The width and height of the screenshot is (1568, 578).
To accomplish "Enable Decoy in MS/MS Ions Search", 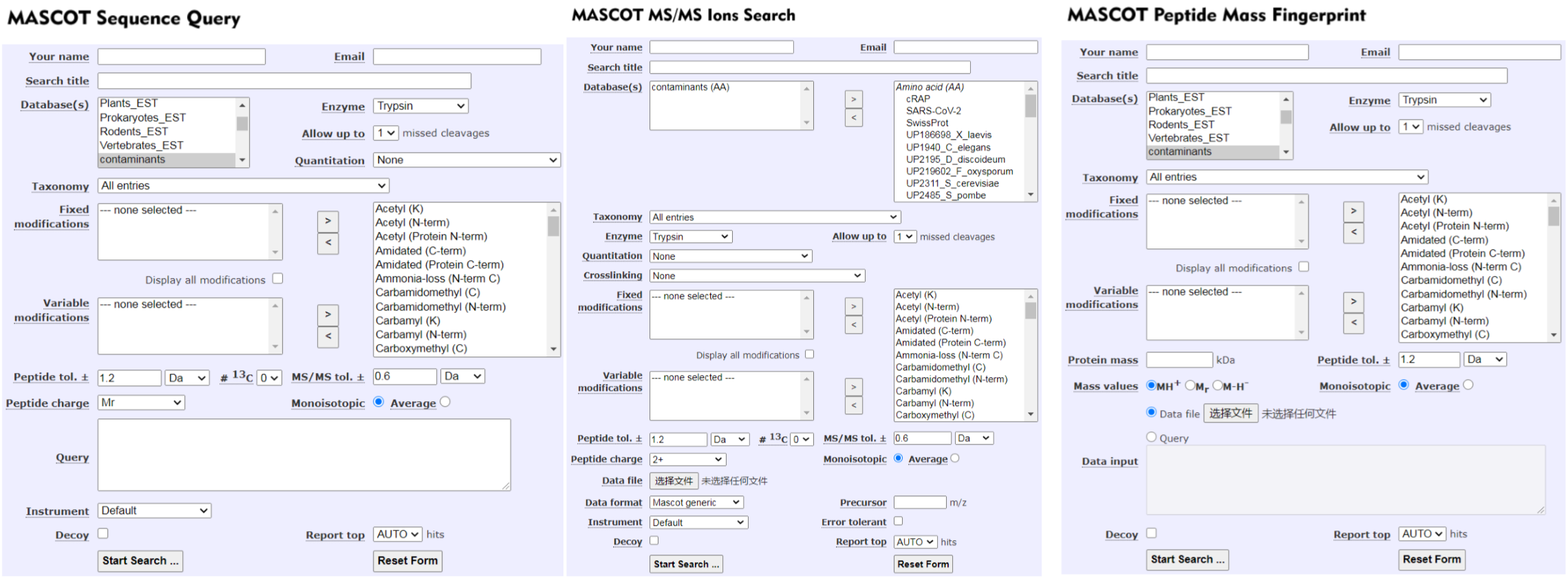I will coord(654,541).
